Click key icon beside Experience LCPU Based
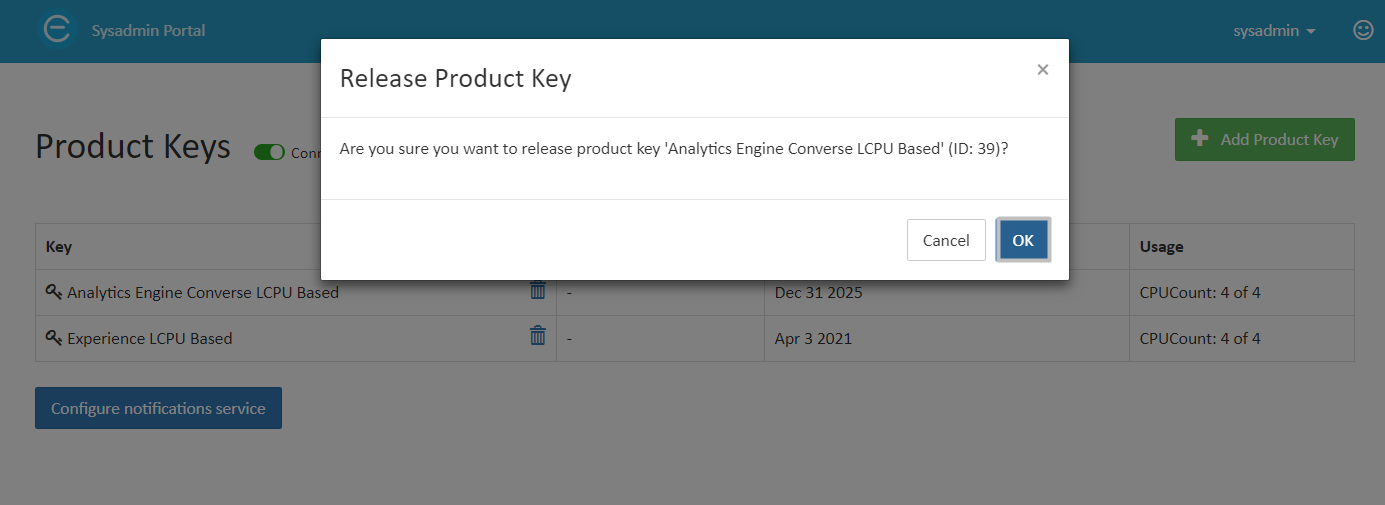This screenshot has width=1385, height=505. [54, 338]
